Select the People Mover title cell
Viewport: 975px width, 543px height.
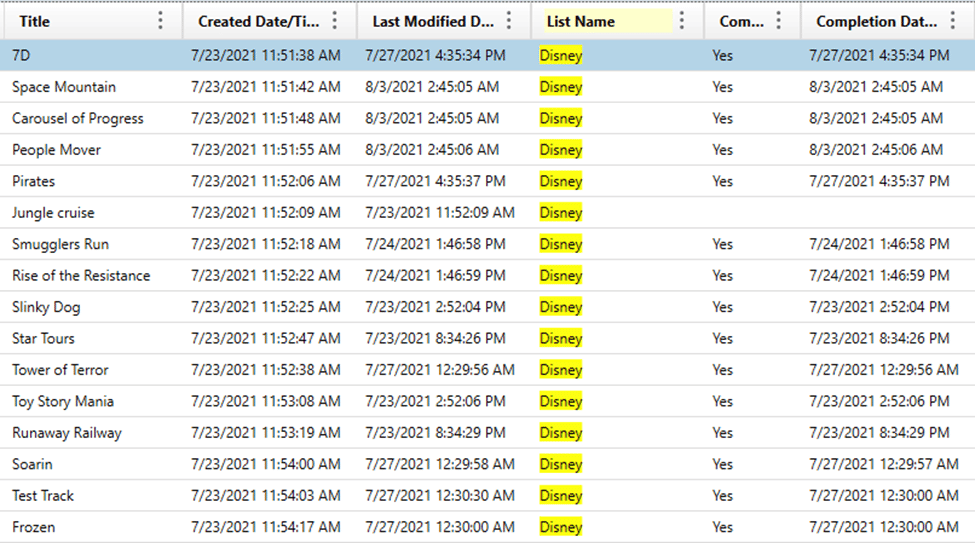[x=57, y=150]
